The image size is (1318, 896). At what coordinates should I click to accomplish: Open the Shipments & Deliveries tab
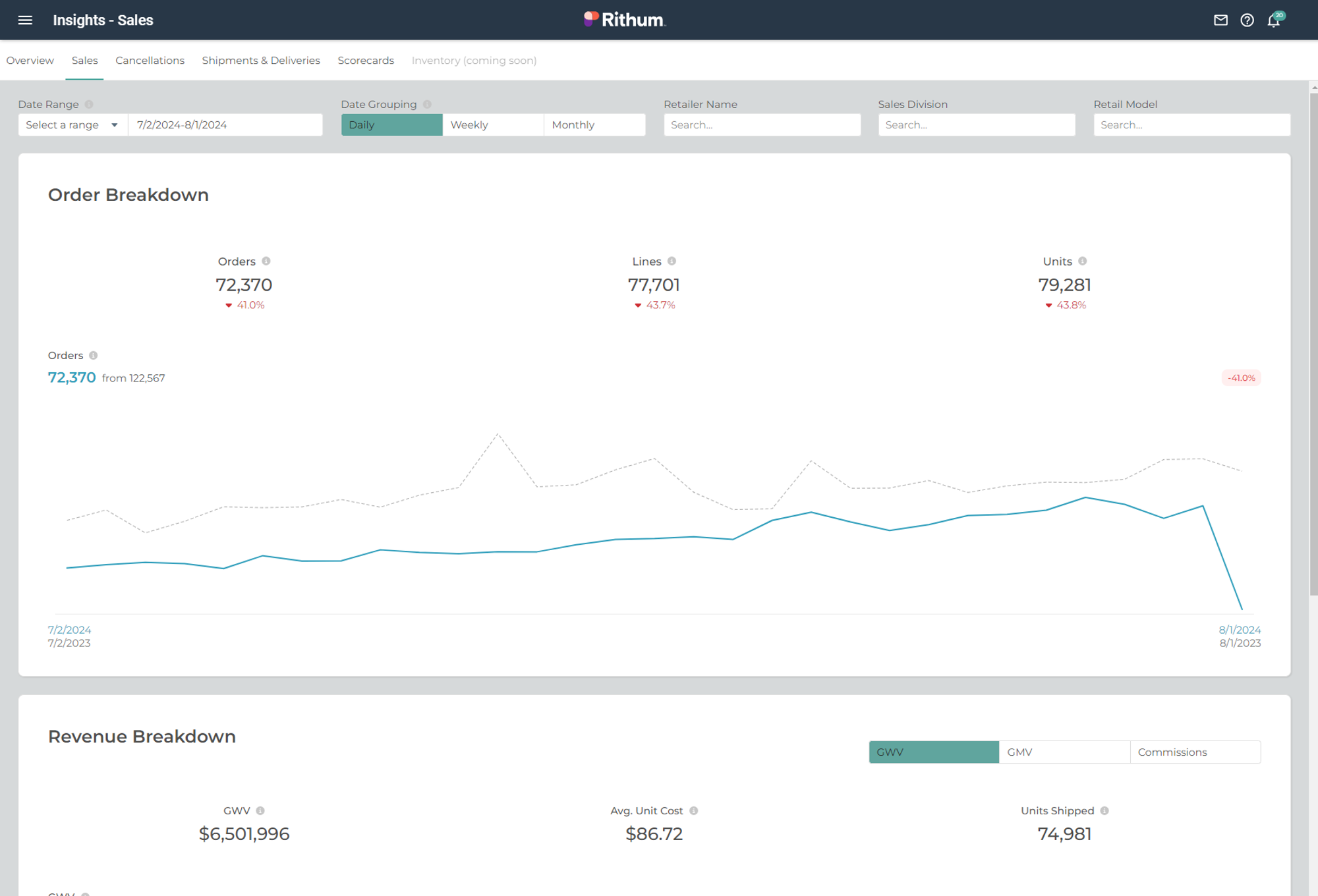(x=261, y=60)
